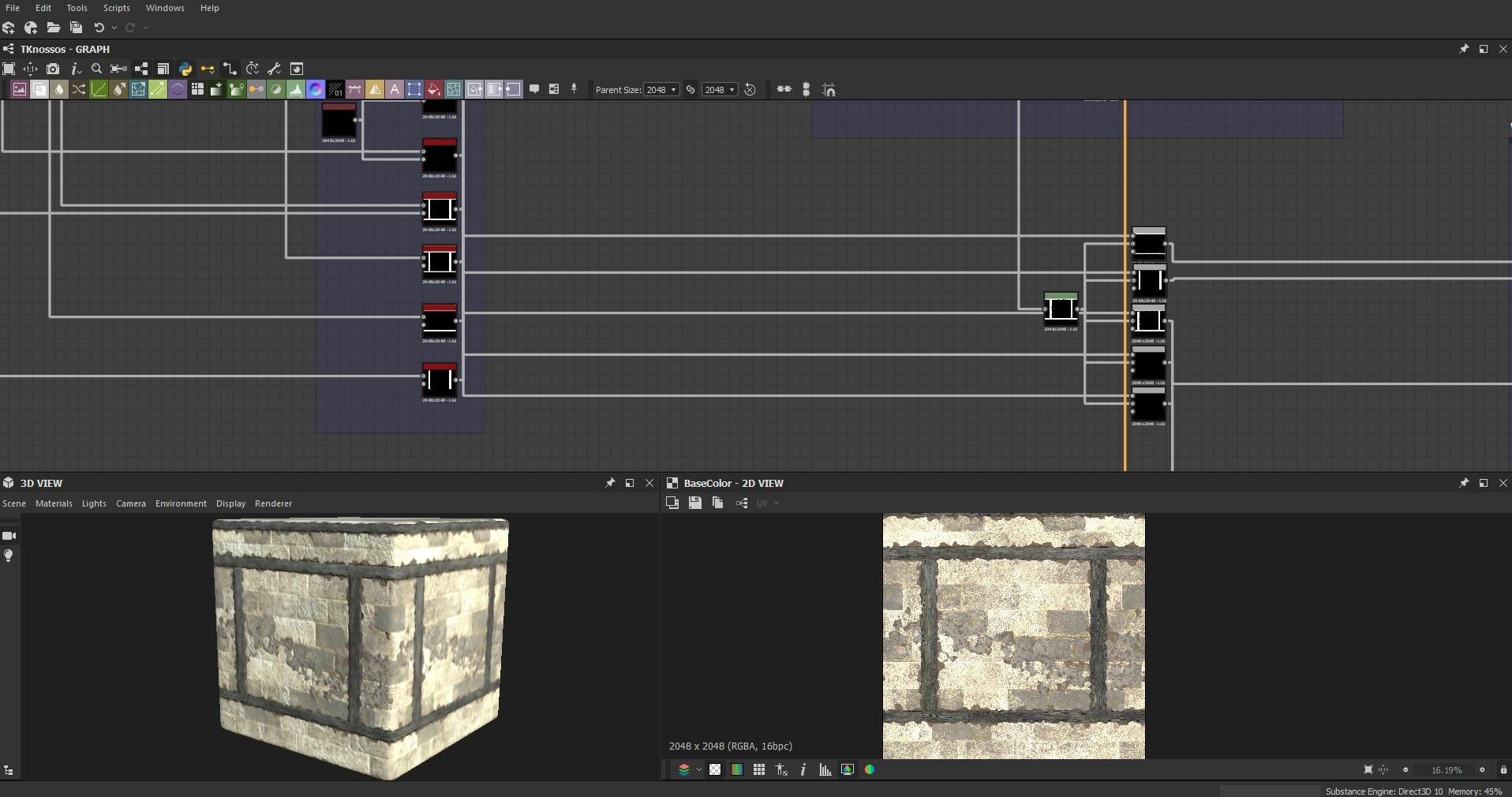Click the camera snapshot icon in graph toolbar
This screenshot has height=797, width=1512.
pos(53,69)
